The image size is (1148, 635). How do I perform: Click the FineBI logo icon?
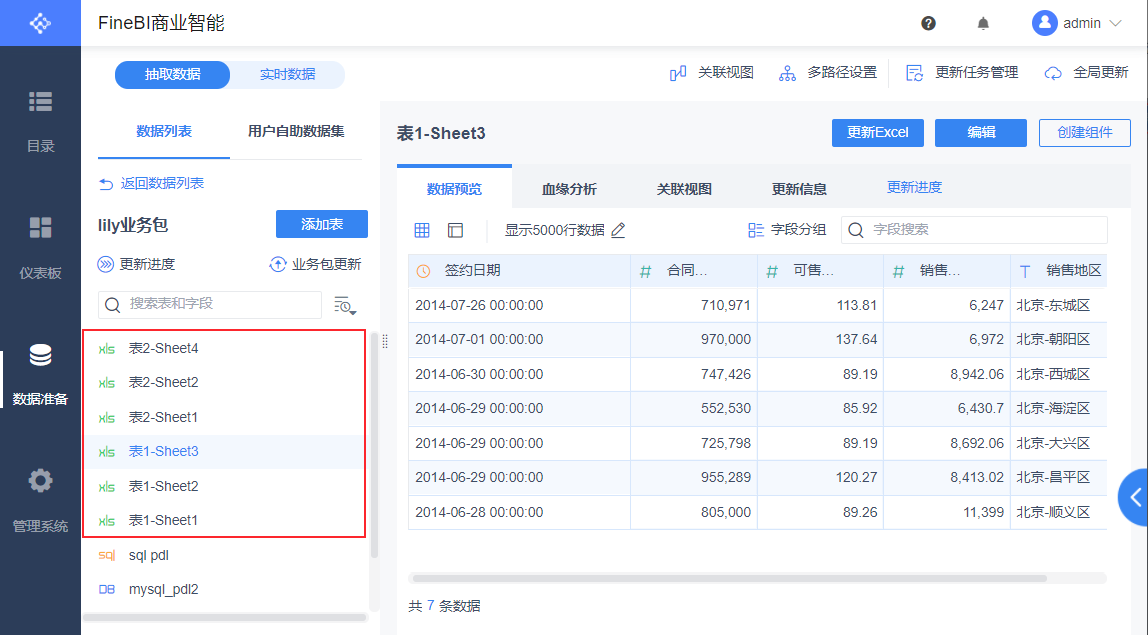[40, 23]
